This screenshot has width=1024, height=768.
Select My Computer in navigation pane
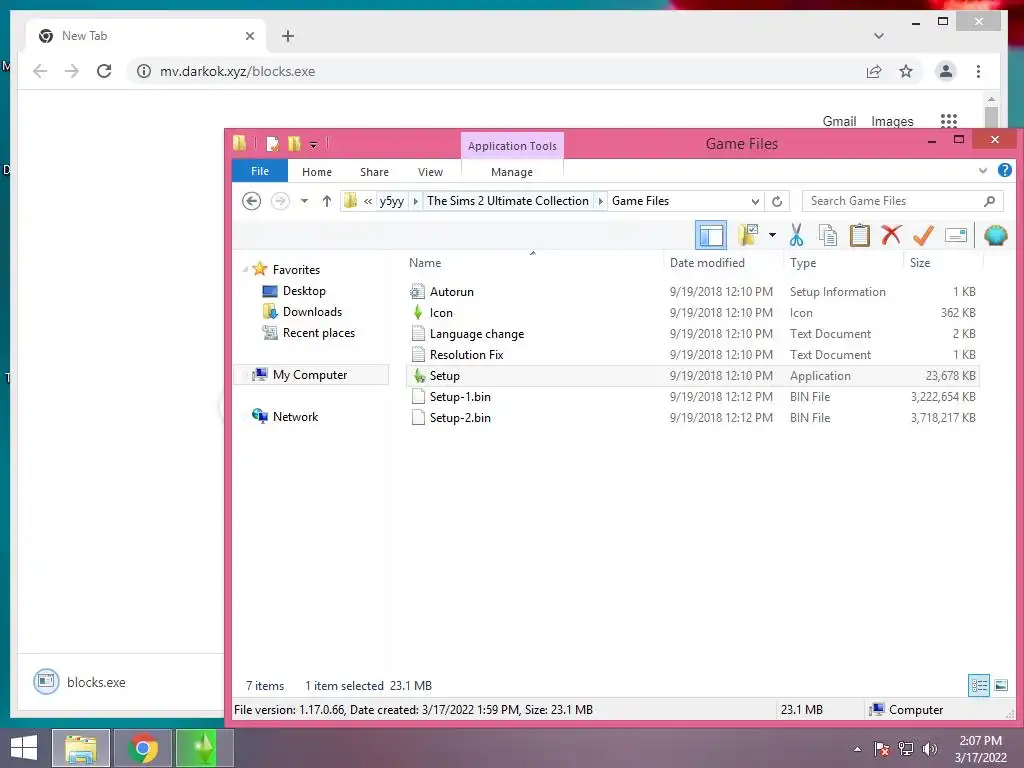coord(310,374)
